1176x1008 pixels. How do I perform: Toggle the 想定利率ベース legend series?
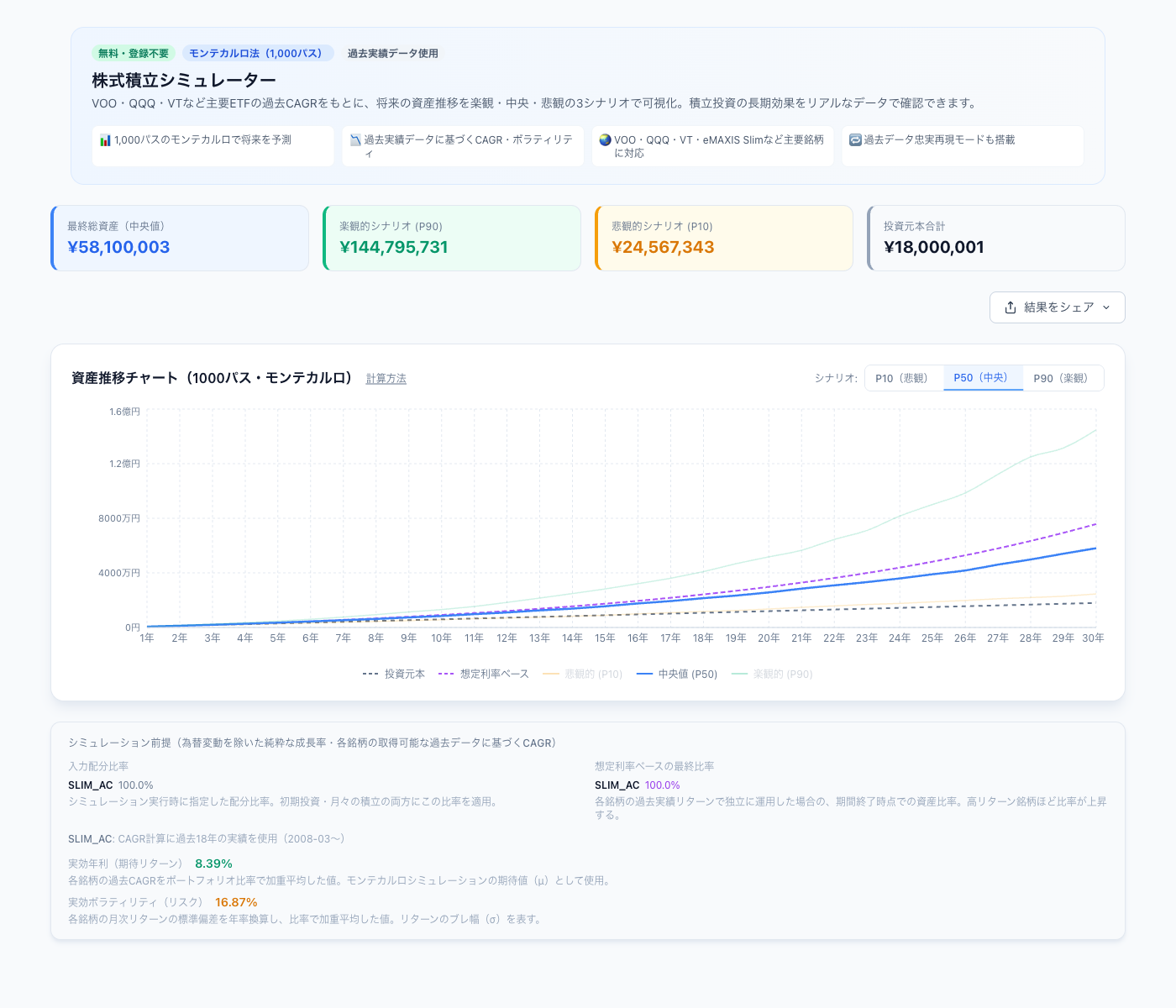(x=484, y=674)
